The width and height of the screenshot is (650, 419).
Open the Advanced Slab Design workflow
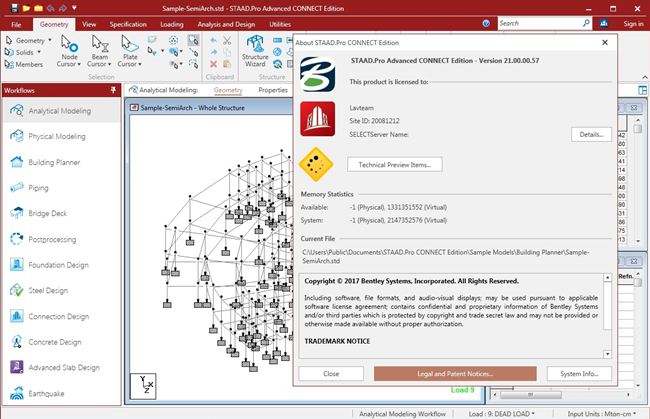(x=61, y=368)
